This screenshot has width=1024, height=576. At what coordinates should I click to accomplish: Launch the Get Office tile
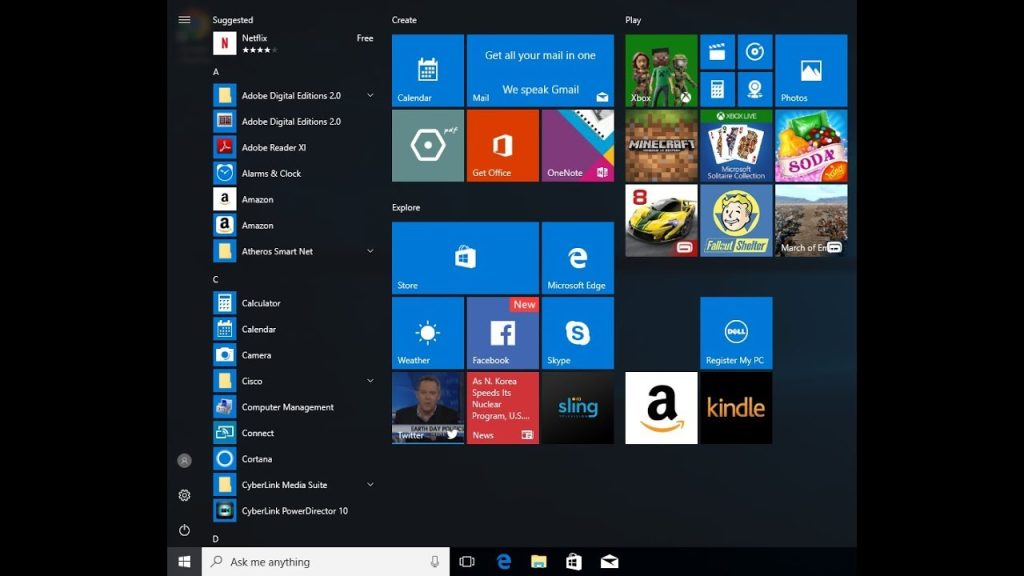(502, 146)
